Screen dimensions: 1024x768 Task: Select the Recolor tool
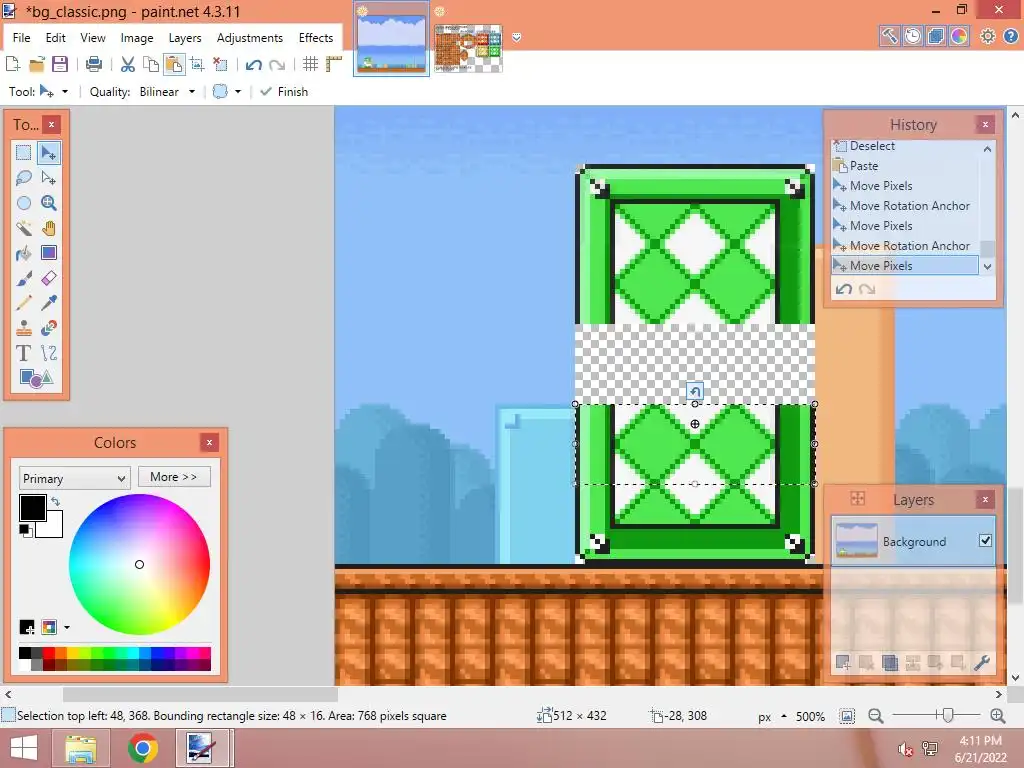click(x=48, y=328)
